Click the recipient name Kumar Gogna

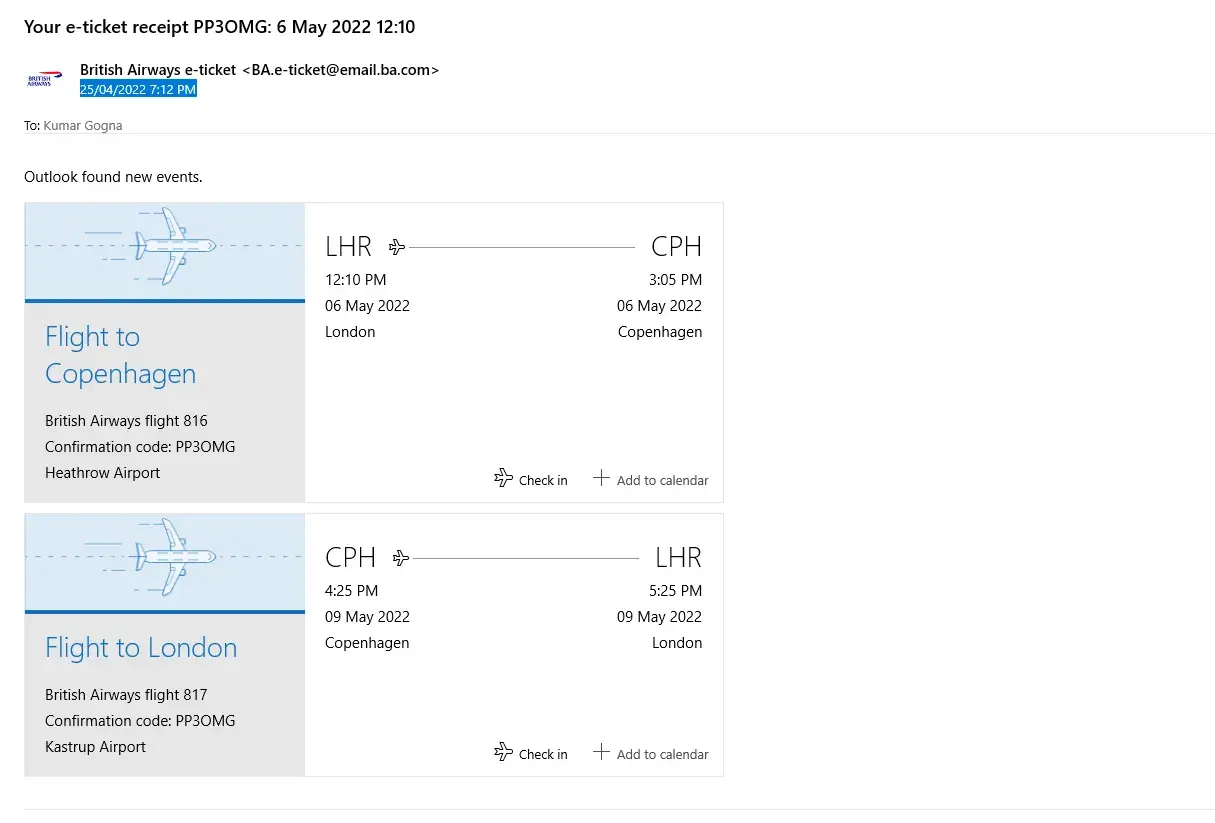point(83,126)
